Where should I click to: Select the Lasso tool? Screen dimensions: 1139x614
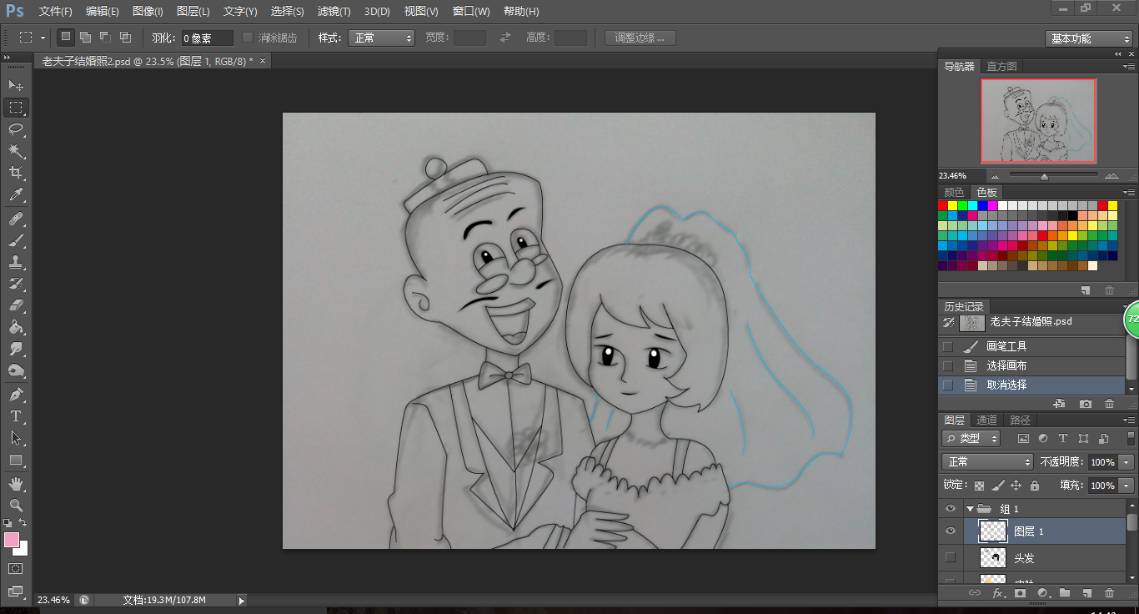click(15, 129)
